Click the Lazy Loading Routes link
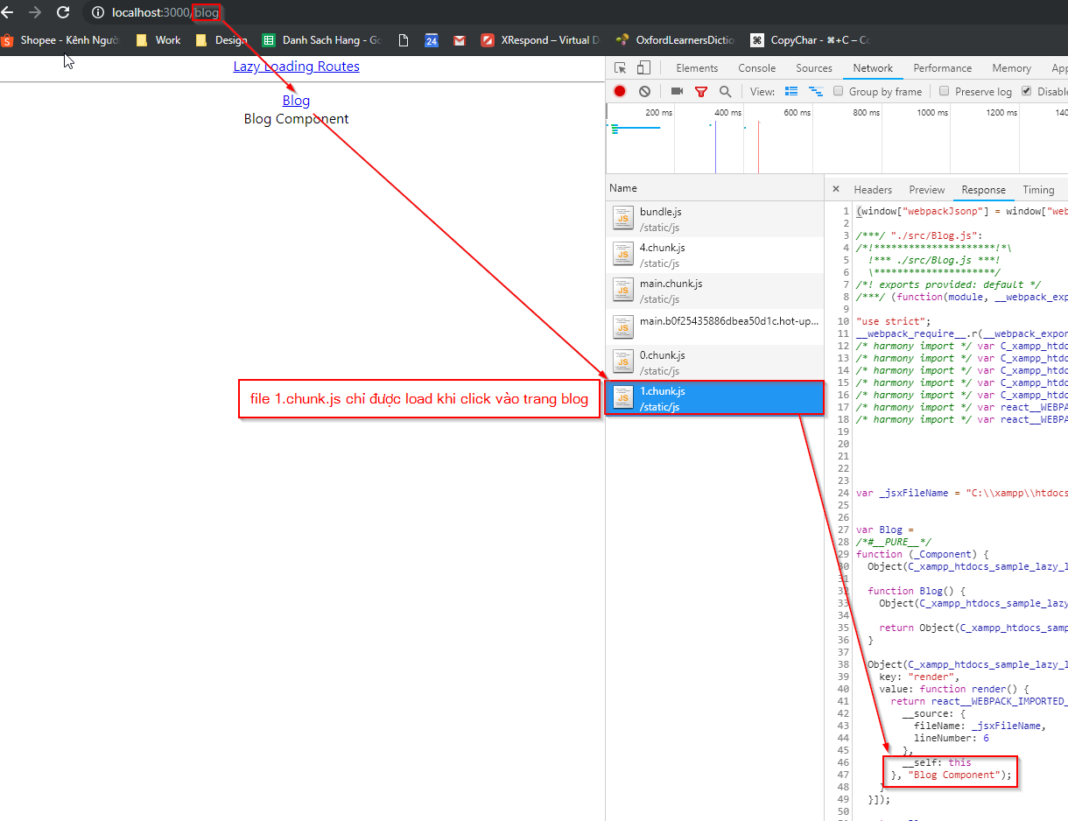 296,67
